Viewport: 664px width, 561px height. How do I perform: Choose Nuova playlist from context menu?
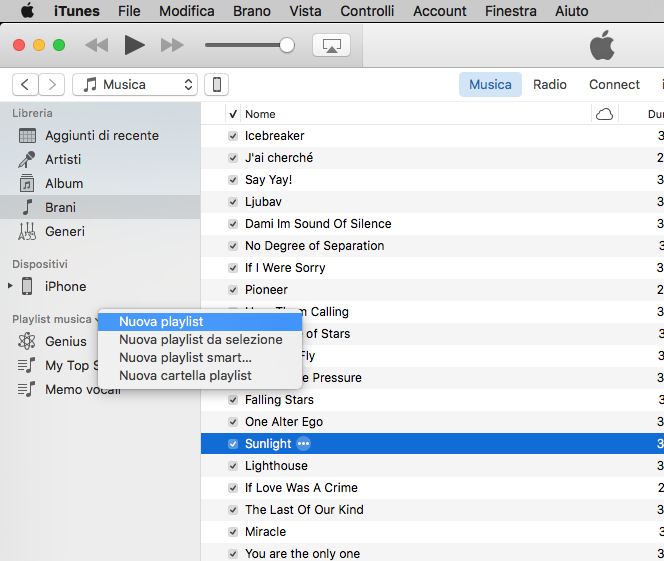tap(200, 322)
